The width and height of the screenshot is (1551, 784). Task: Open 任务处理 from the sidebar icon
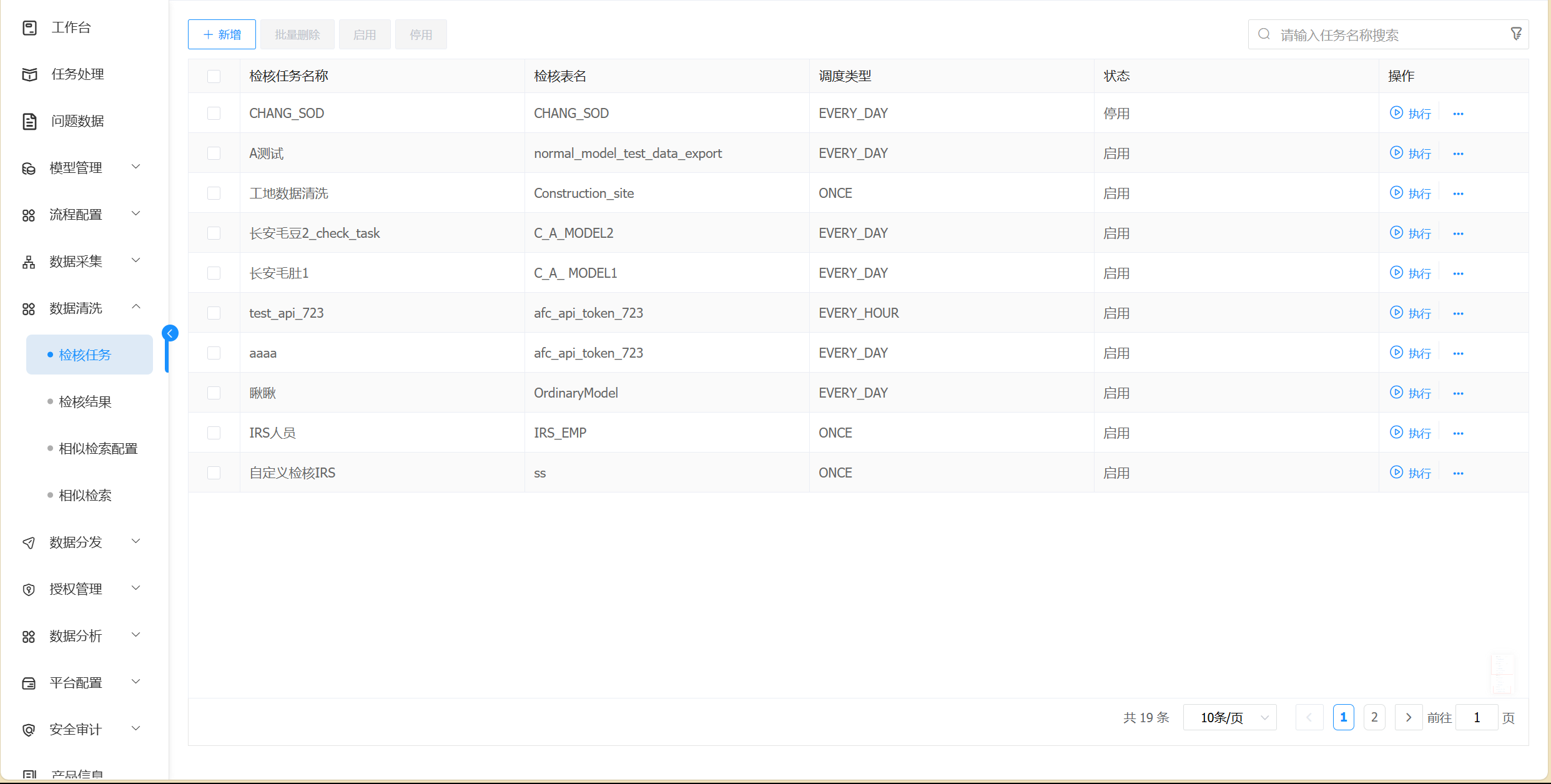click(29, 74)
